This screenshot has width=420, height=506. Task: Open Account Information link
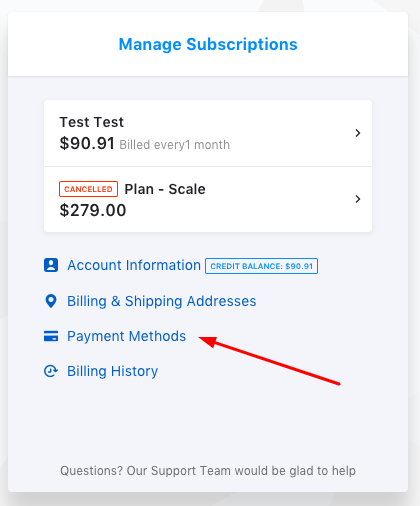point(134,265)
